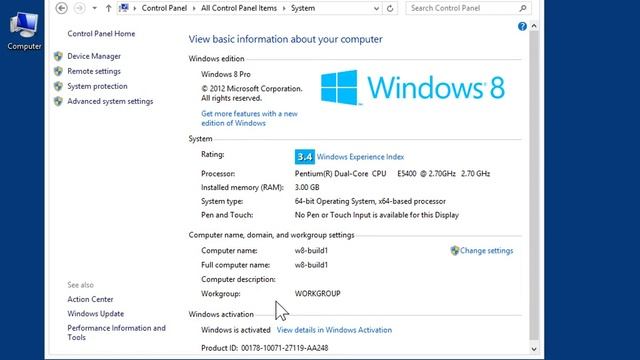Image resolution: width=640 pixels, height=360 pixels.
Task: Open Performance Information and Tools link
Action: 116,333
